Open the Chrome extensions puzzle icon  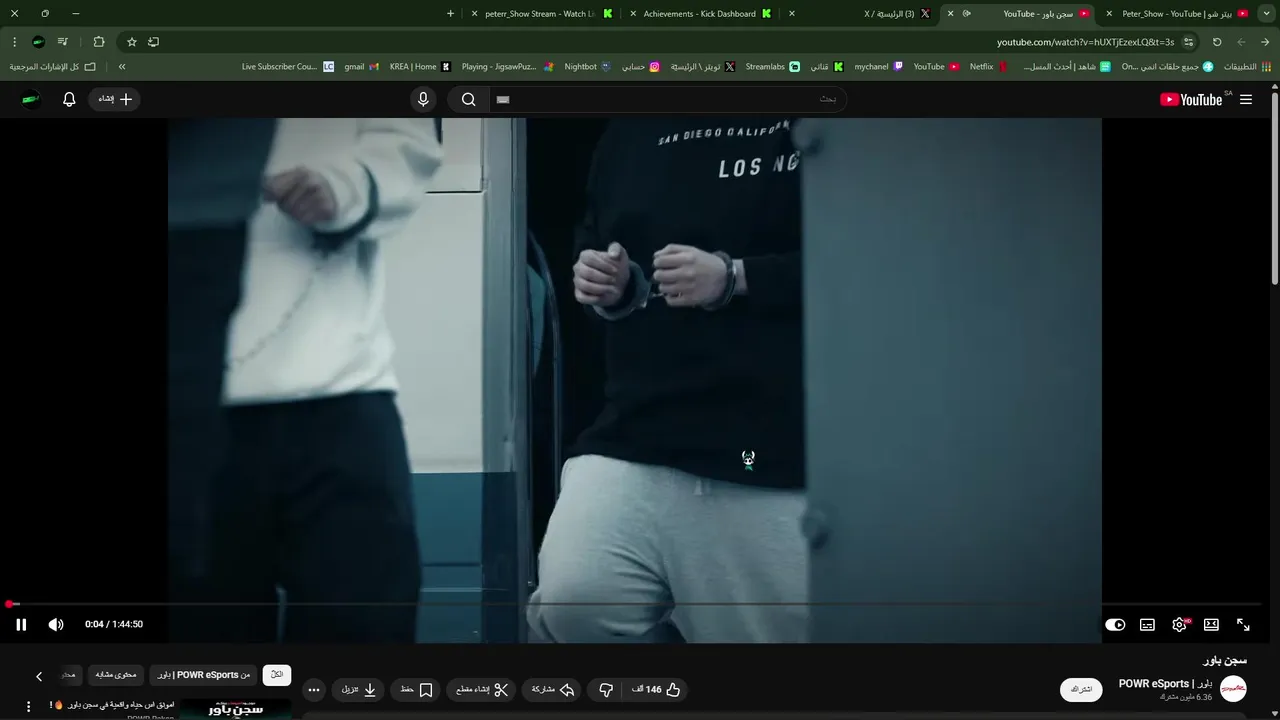pyautogui.click(x=98, y=42)
